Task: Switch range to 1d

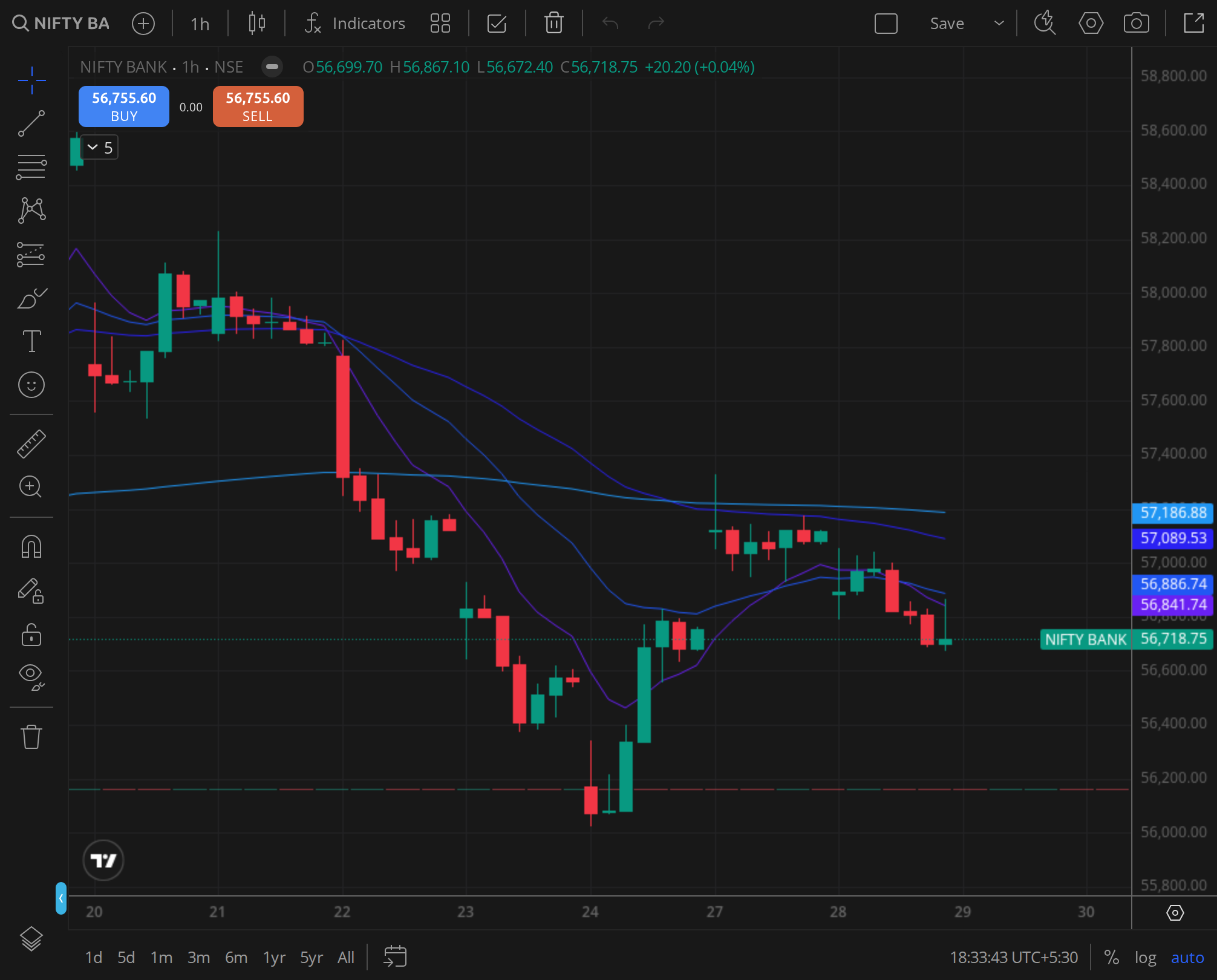Action: pos(93,958)
